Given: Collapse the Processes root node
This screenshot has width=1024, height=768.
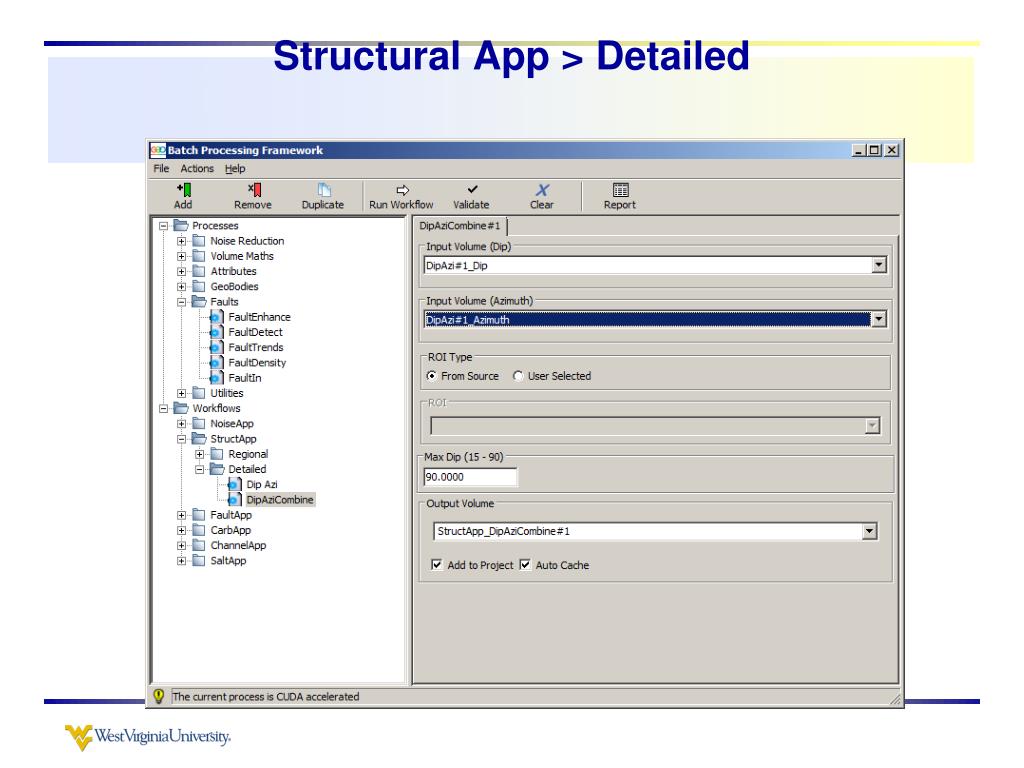Looking at the screenshot, I should 163,226.
